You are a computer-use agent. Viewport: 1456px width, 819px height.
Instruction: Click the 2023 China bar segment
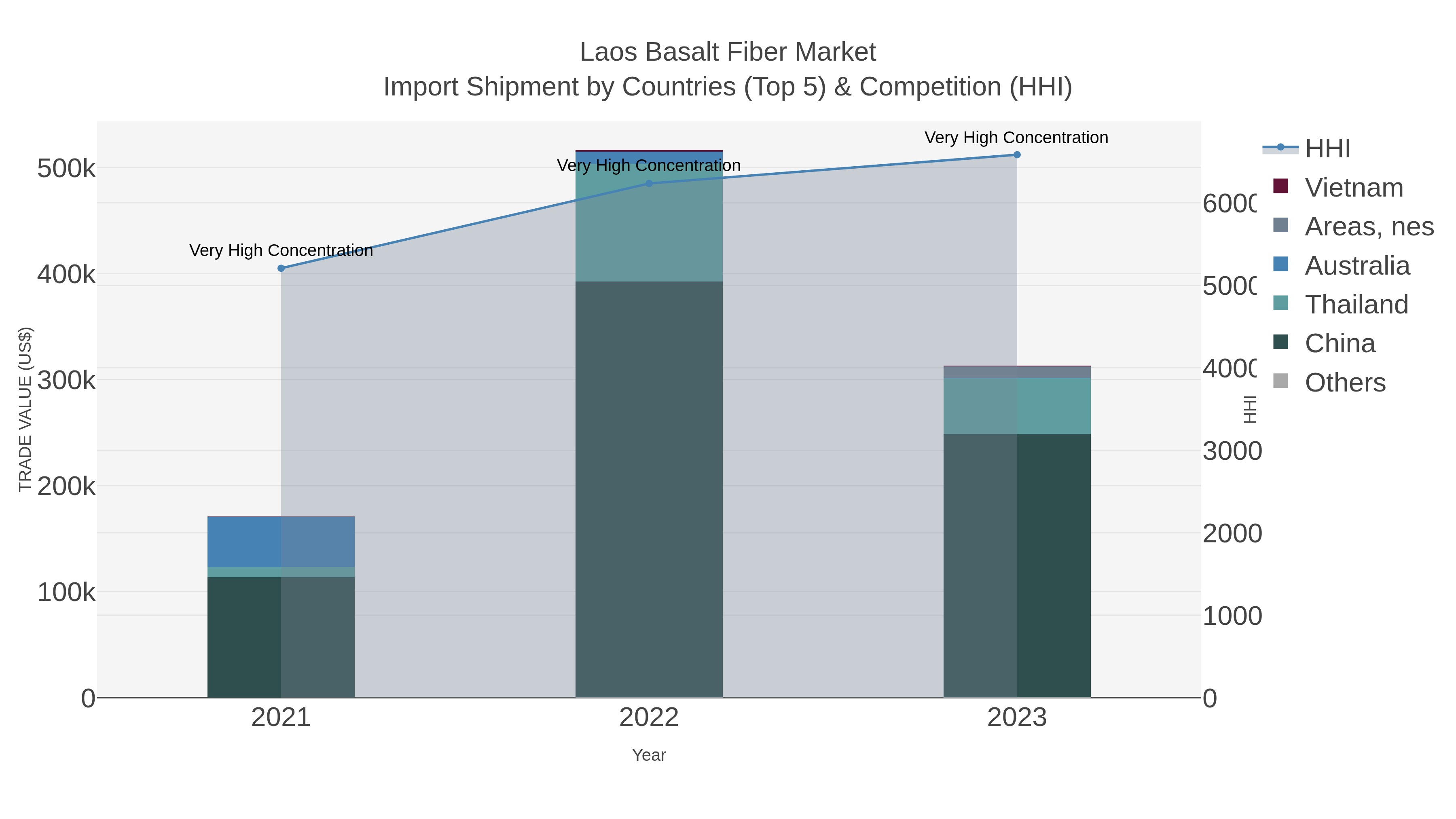pyautogui.click(x=1017, y=566)
